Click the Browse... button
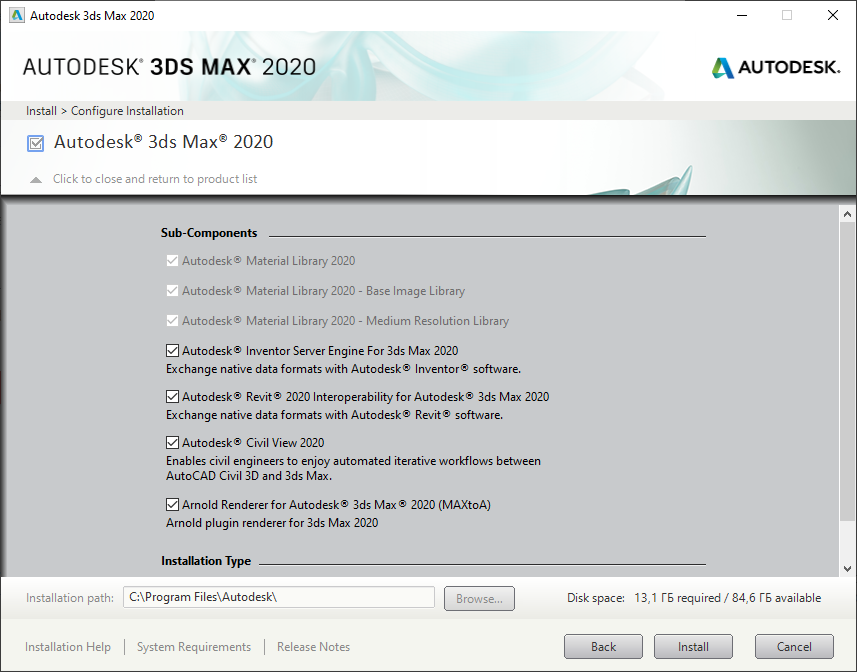This screenshot has width=857, height=672. [479, 599]
